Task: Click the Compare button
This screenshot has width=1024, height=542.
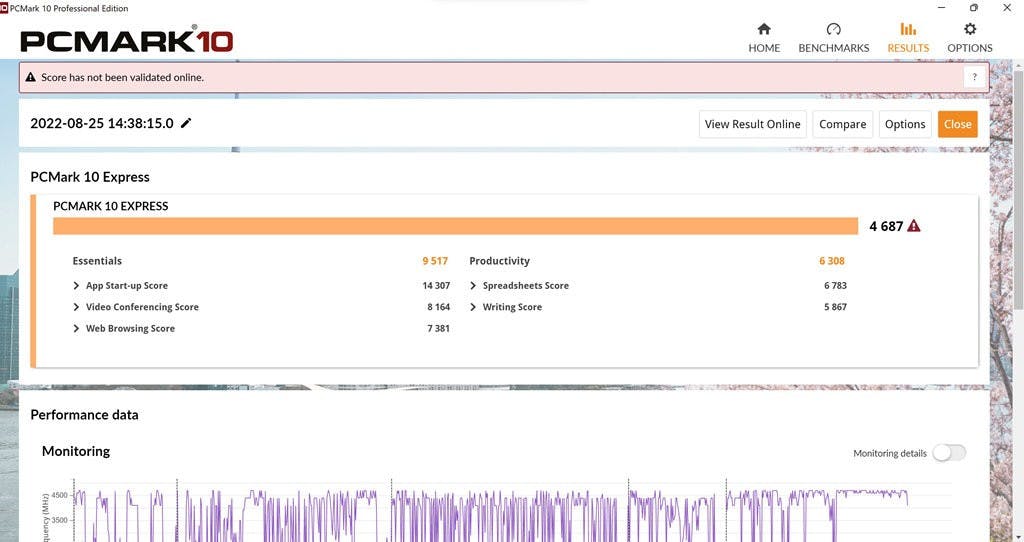Action: coord(842,124)
